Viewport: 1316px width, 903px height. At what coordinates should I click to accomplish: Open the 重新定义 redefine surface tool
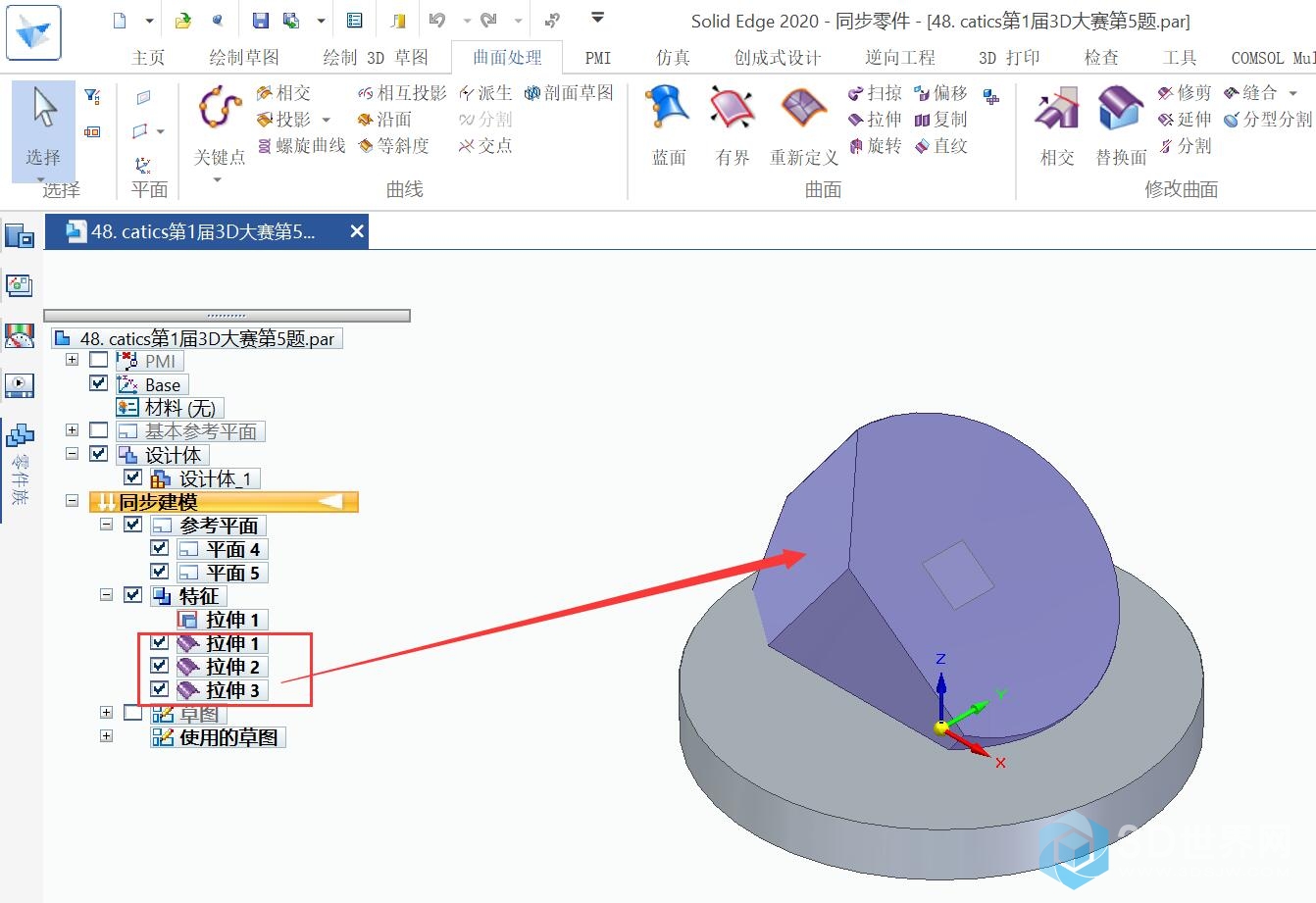tap(804, 125)
